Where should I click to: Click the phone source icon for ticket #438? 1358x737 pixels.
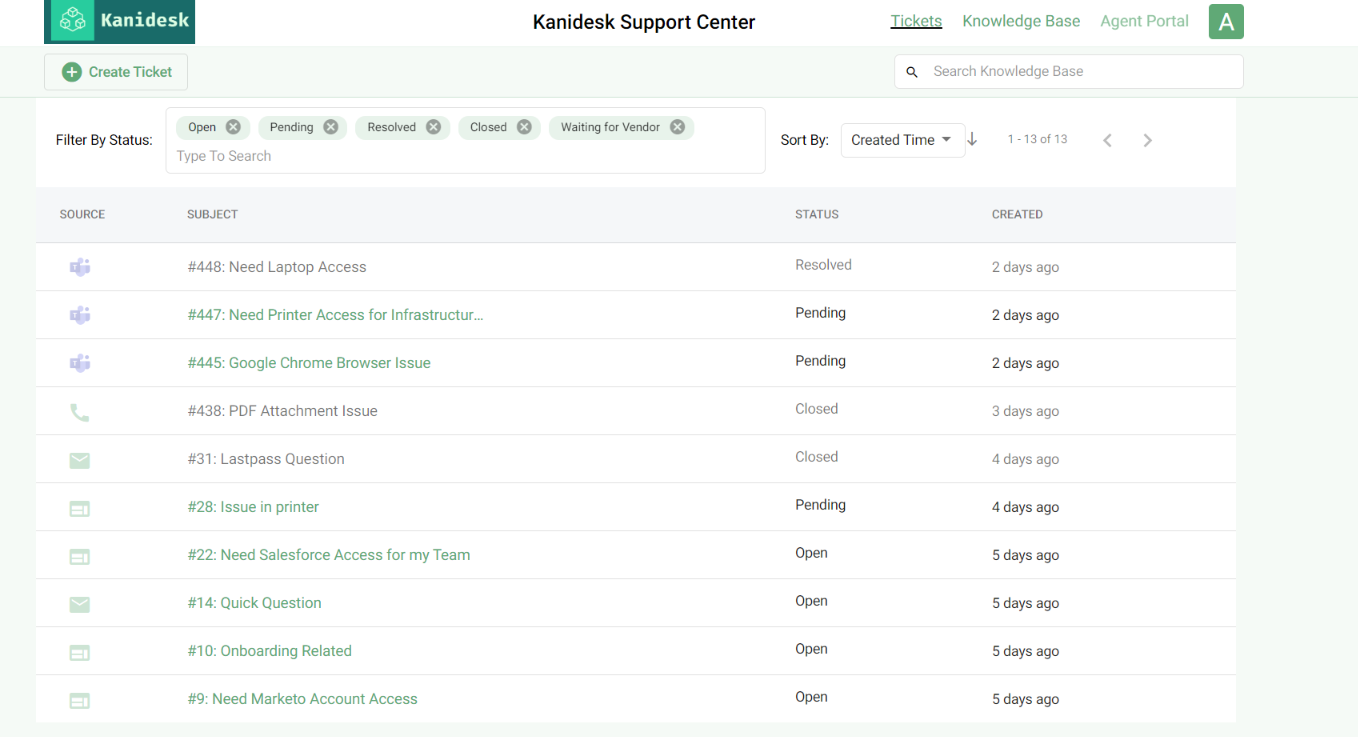(x=80, y=411)
